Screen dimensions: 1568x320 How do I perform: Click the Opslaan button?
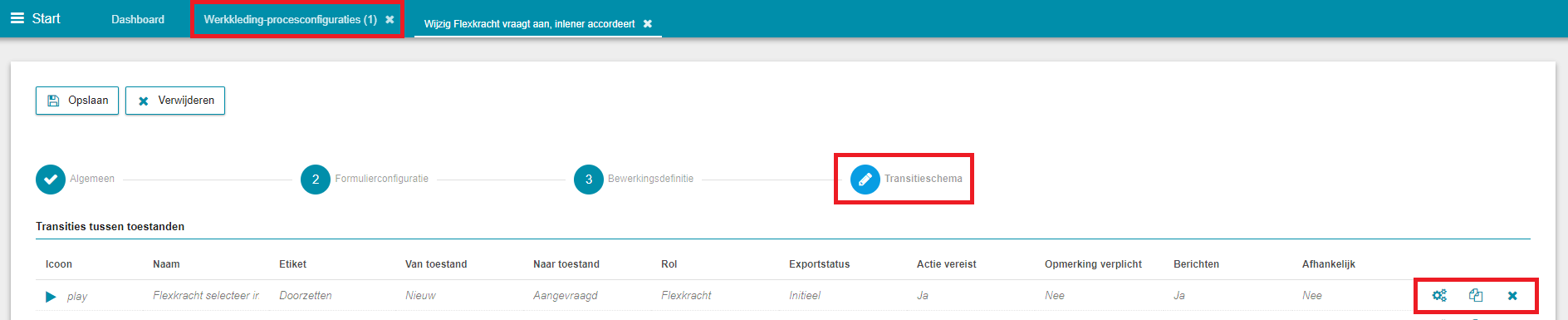pos(77,101)
